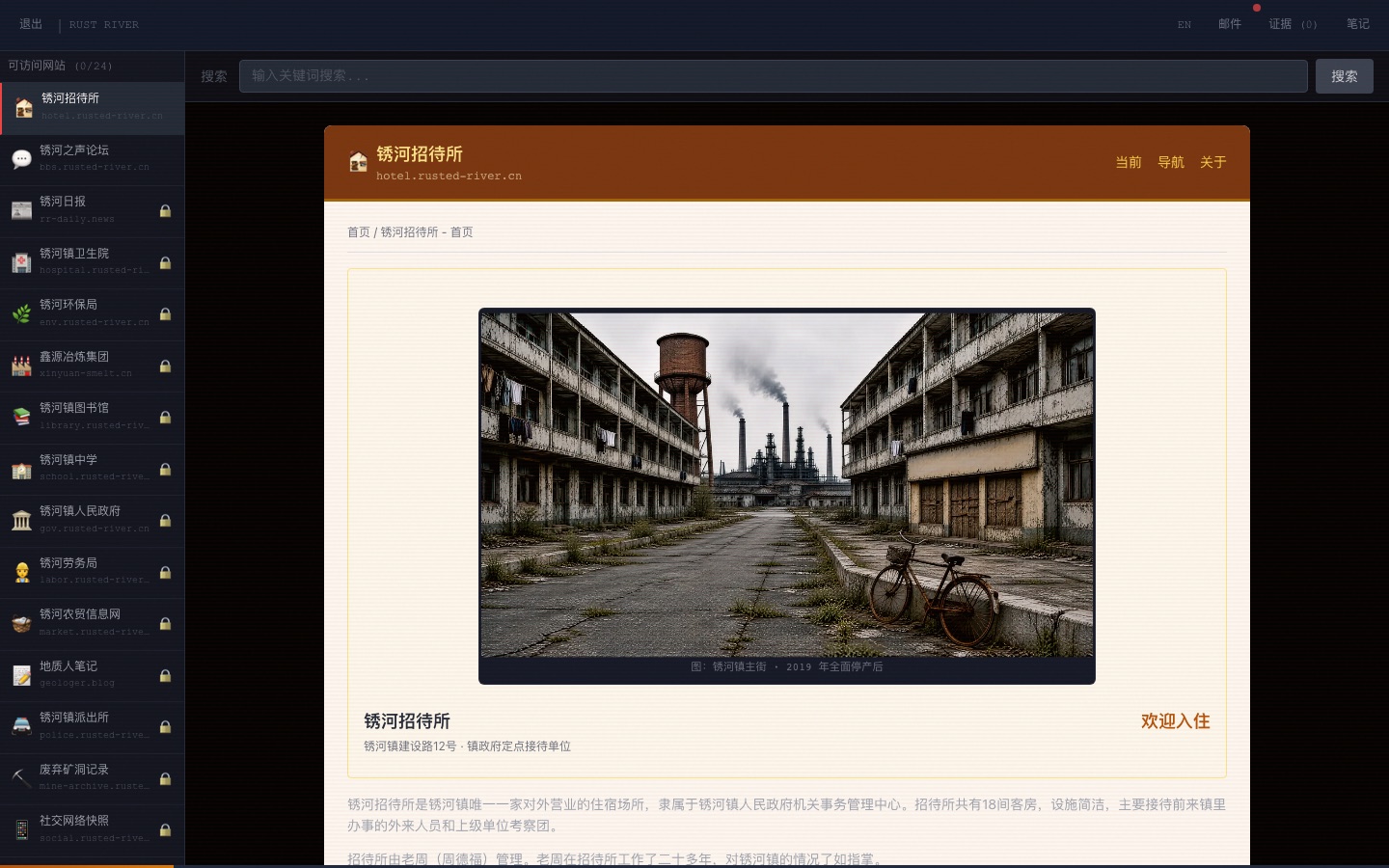Image resolution: width=1389 pixels, height=868 pixels.
Task: Click the 搜索 search button
Action: click(1345, 76)
